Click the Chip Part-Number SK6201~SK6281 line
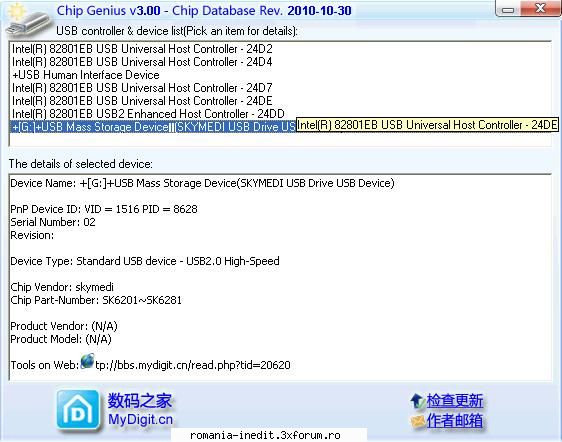 (96, 300)
